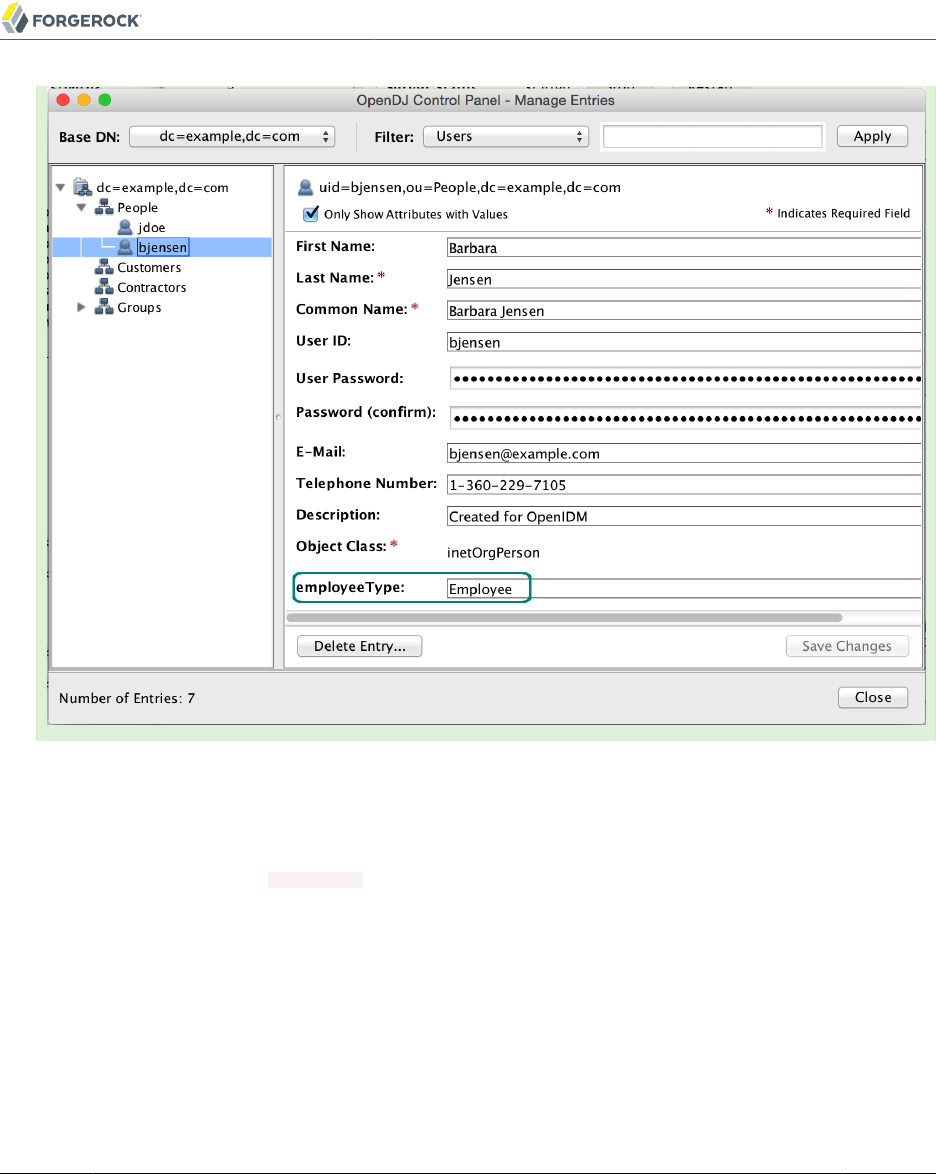Select the bjensen entry in tree

click(x=162, y=247)
